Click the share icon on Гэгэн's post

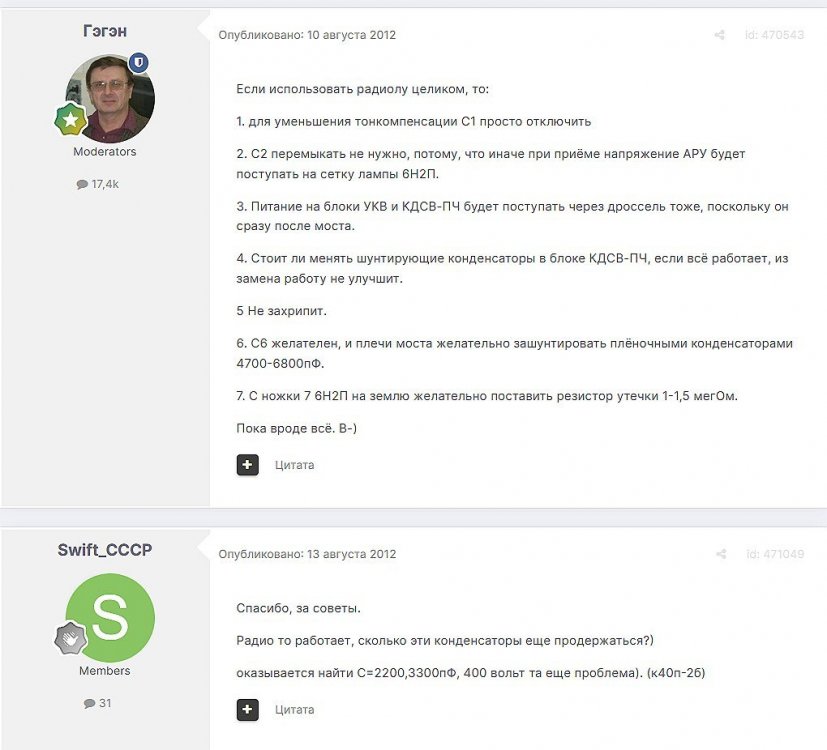tap(719, 35)
